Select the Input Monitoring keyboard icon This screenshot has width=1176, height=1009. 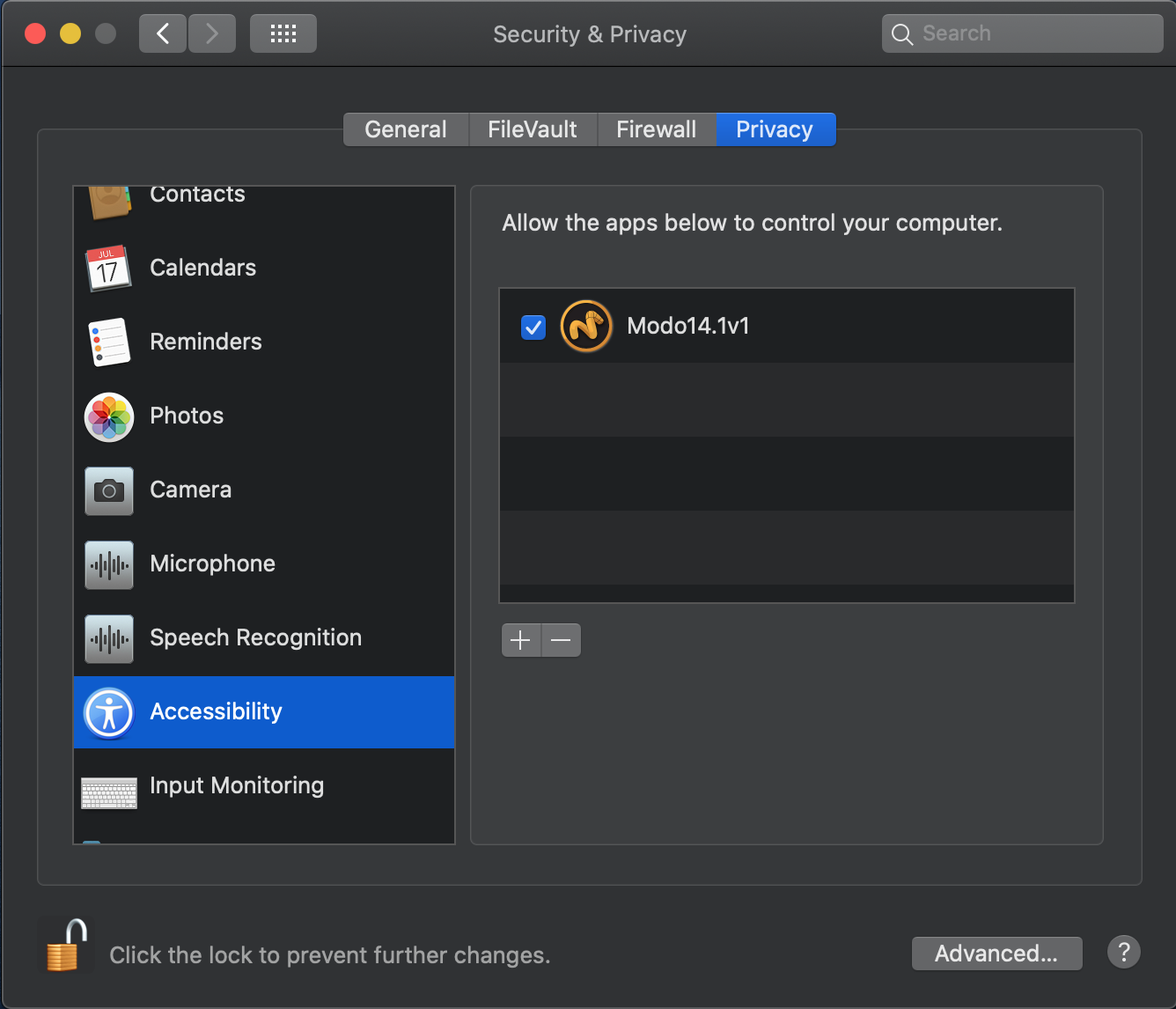(x=108, y=792)
